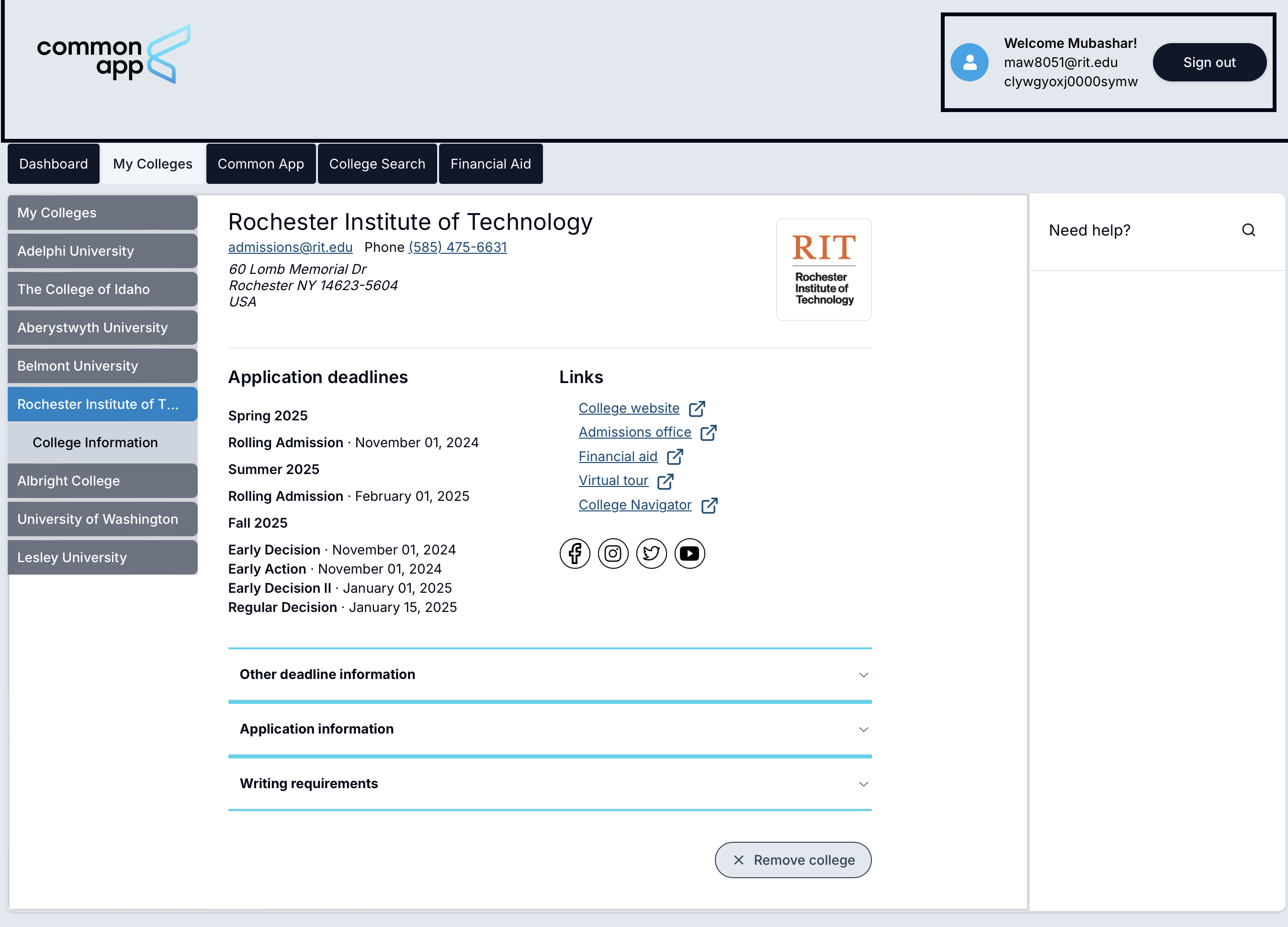Click external-link icon beside College website

pyautogui.click(x=697, y=408)
